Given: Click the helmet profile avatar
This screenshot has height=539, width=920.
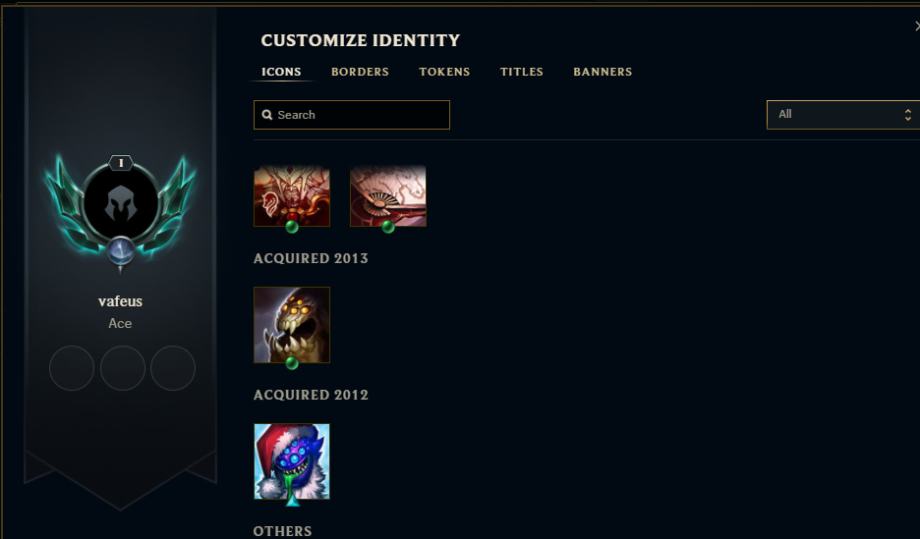Looking at the screenshot, I should pos(121,202).
